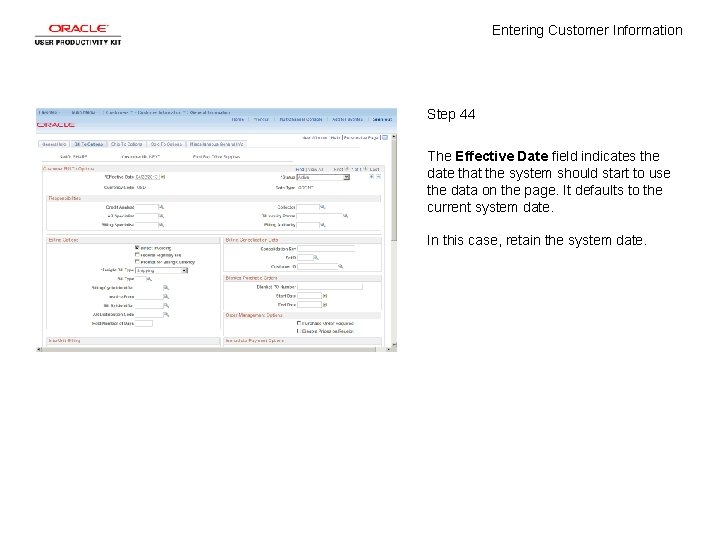The width and height of the screenshot is (720, 540).
Task: Open Bill By Identifier lookup magnifier
Action: (166, 305)
